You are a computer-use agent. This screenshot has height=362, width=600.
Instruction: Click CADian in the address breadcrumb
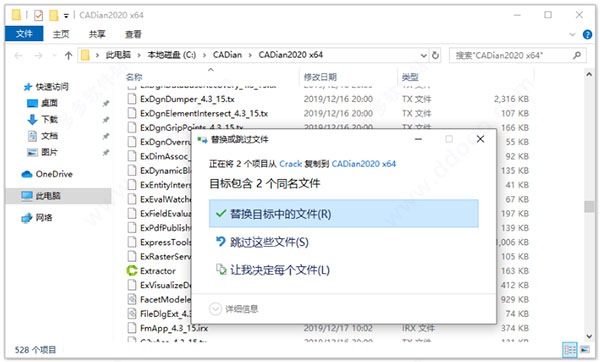pos(227,55)
